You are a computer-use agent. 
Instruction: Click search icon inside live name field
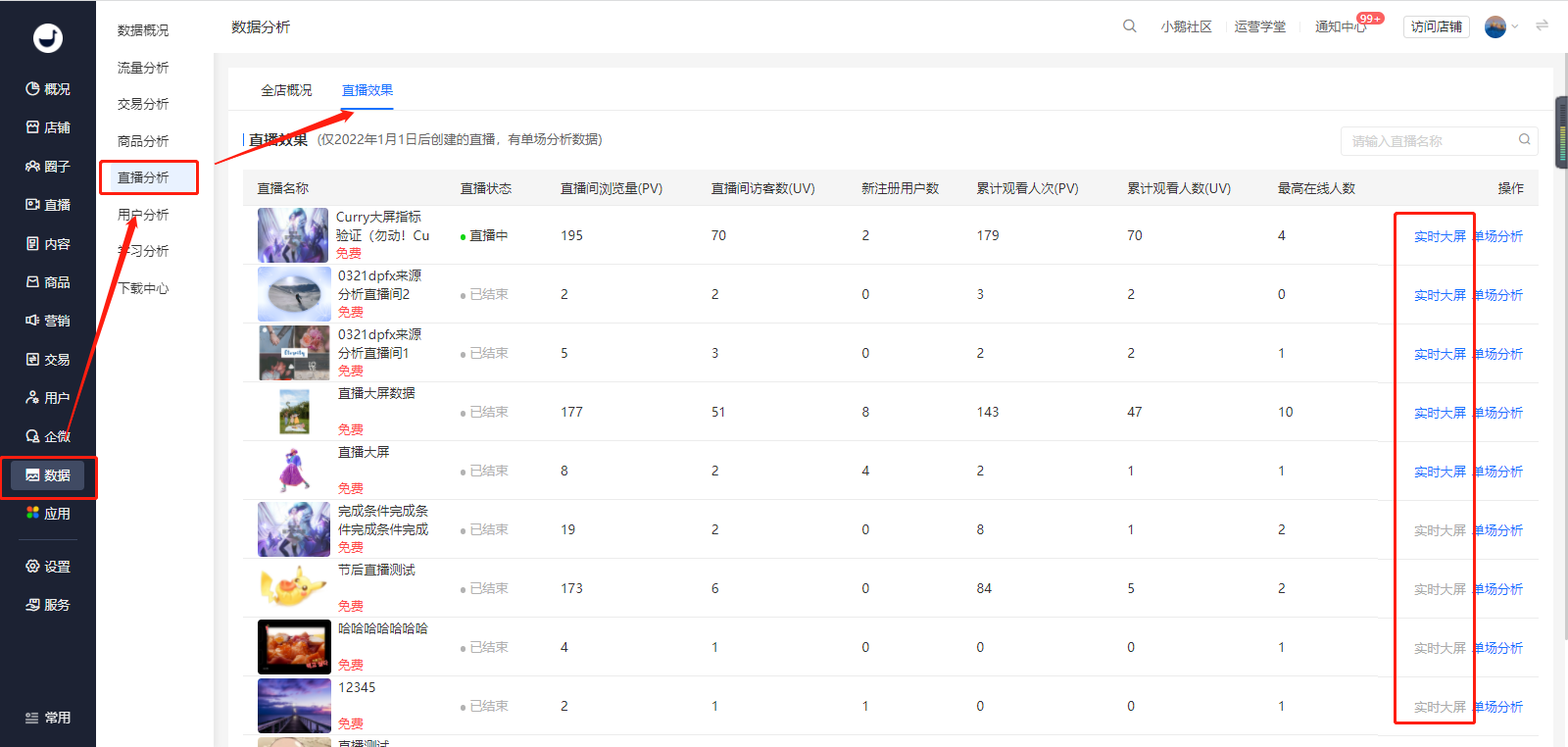coord(1525,140)
